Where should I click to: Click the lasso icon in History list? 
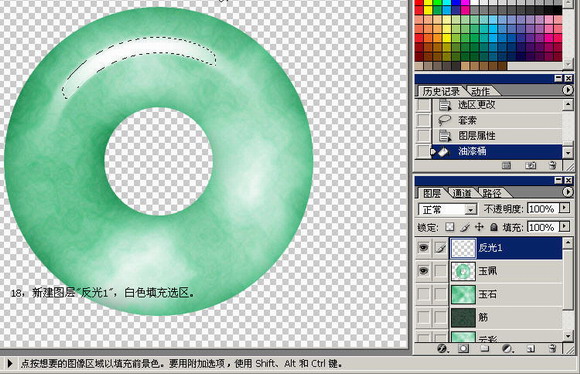tap(444, 120)
